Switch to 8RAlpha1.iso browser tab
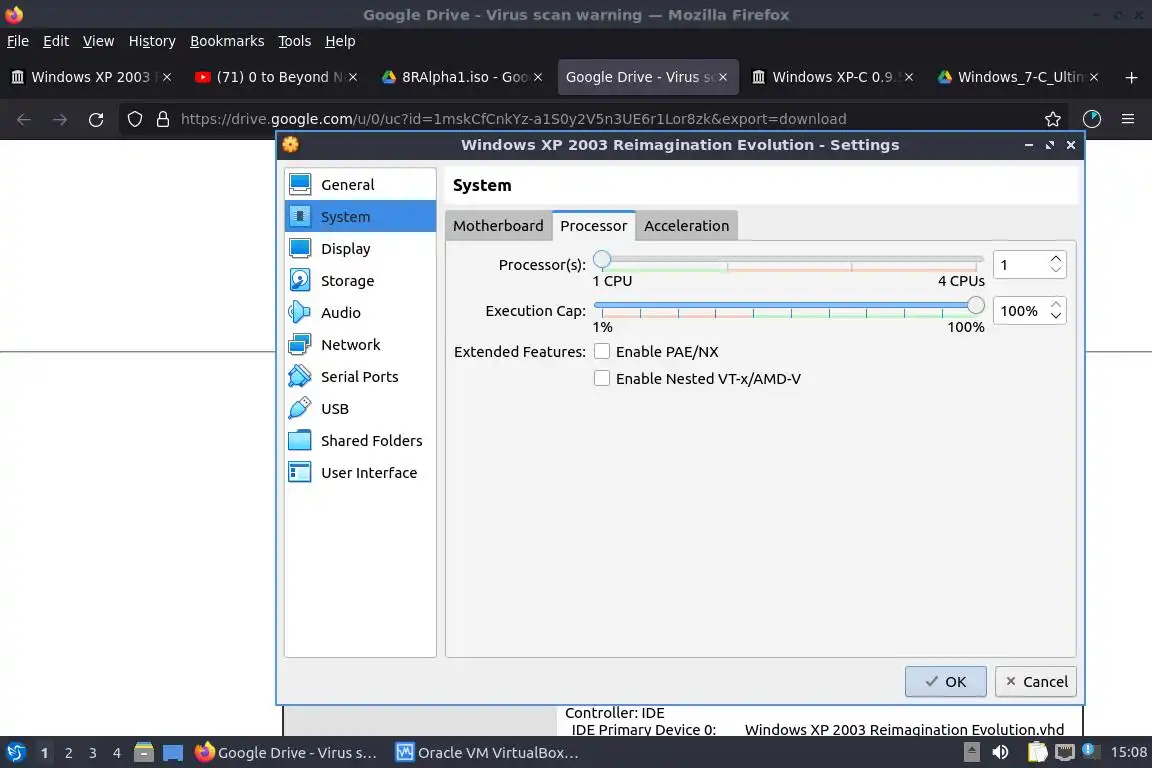This screenshot has width=1152, height=768. 461,77
